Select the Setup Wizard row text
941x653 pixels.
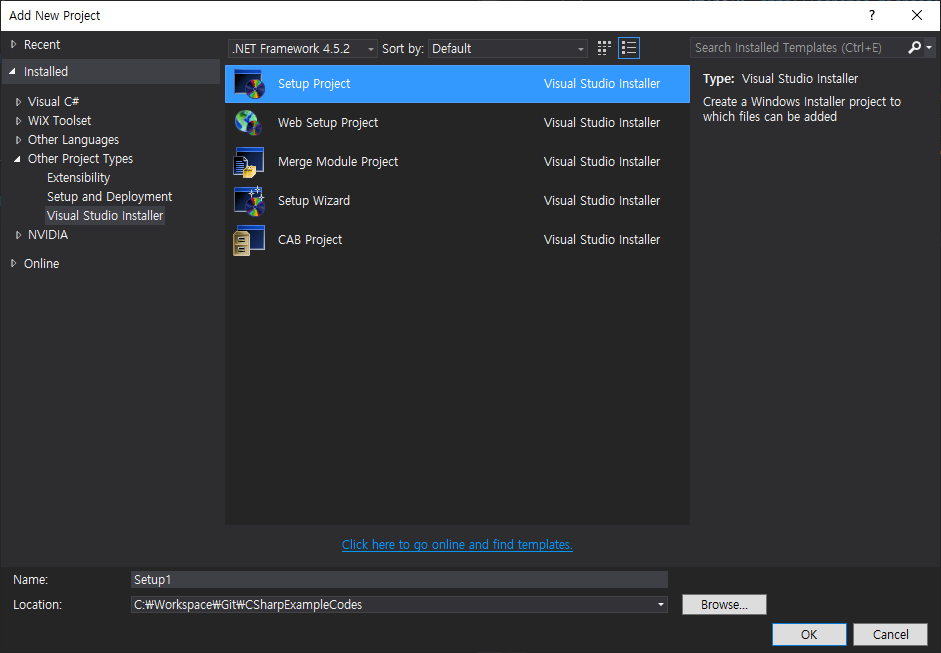314,200
